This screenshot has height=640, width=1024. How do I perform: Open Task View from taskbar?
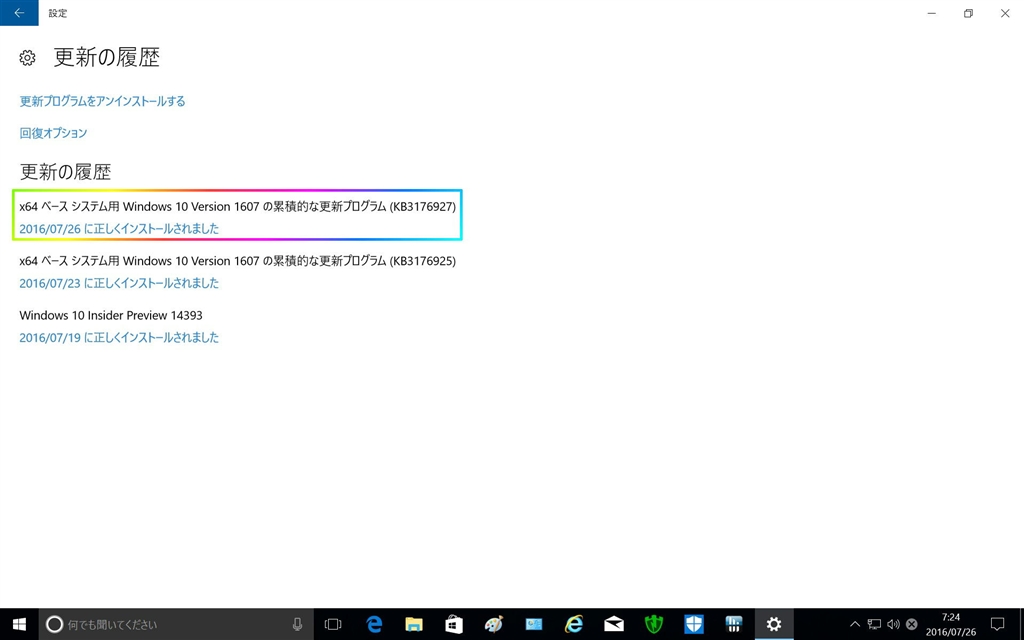333,624
